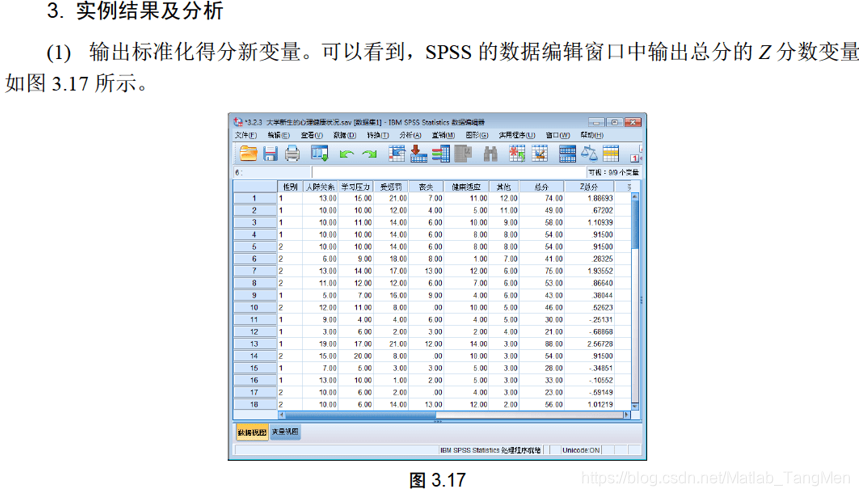Select the 受惩罚 column header
859x496 pixels.
[391, 187]
